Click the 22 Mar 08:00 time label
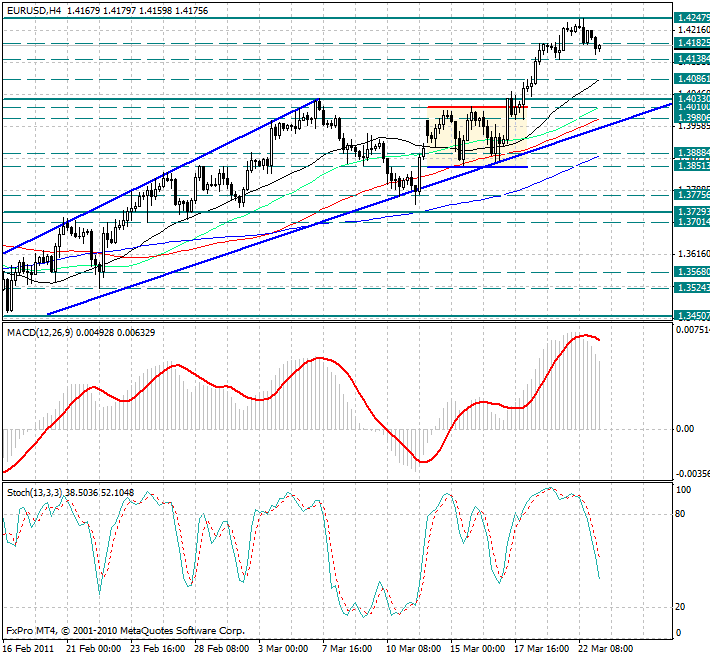Viewport: 710px width, 656px height. [607, 649]
